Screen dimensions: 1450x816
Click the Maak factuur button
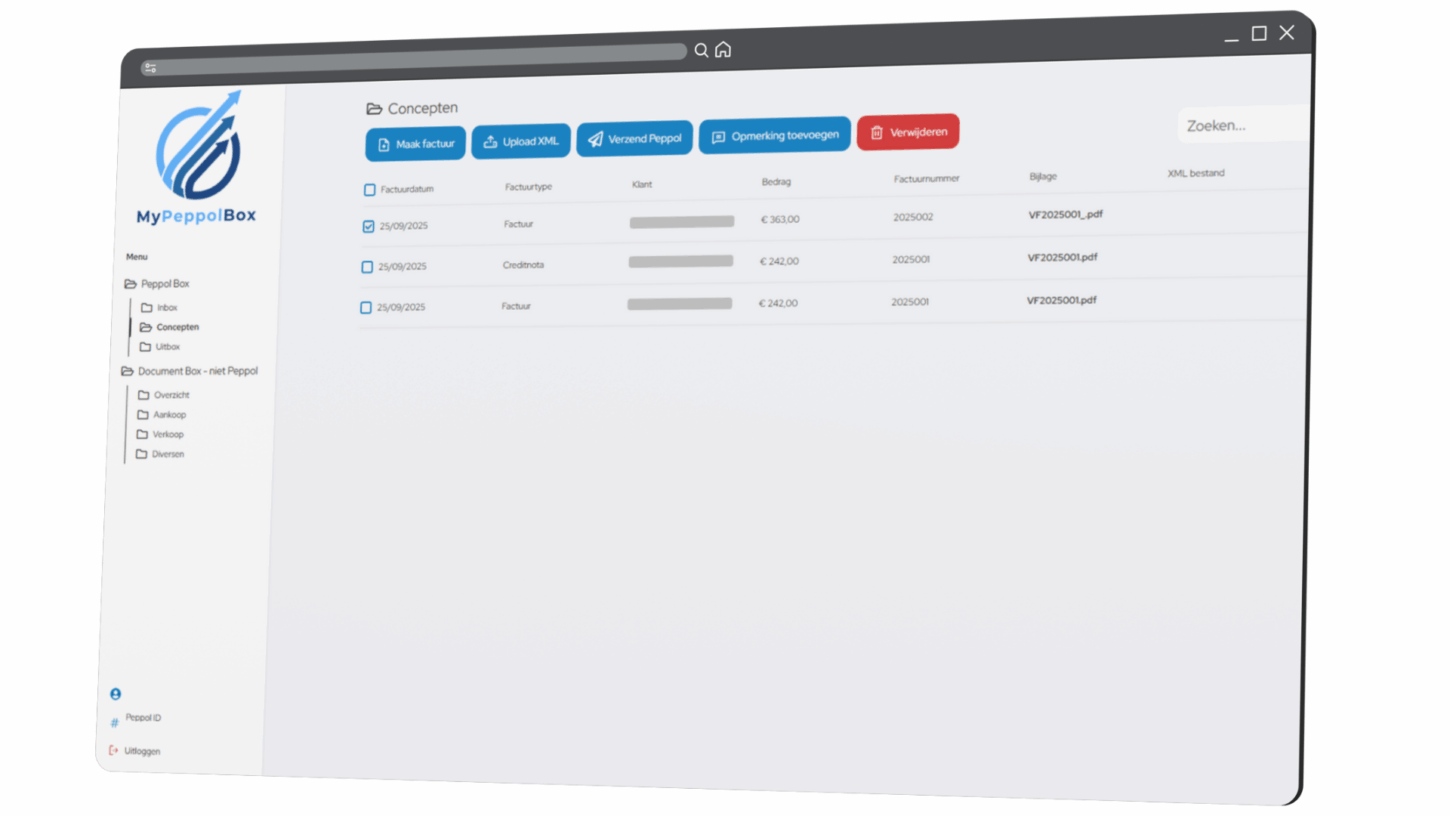[415, 144]
